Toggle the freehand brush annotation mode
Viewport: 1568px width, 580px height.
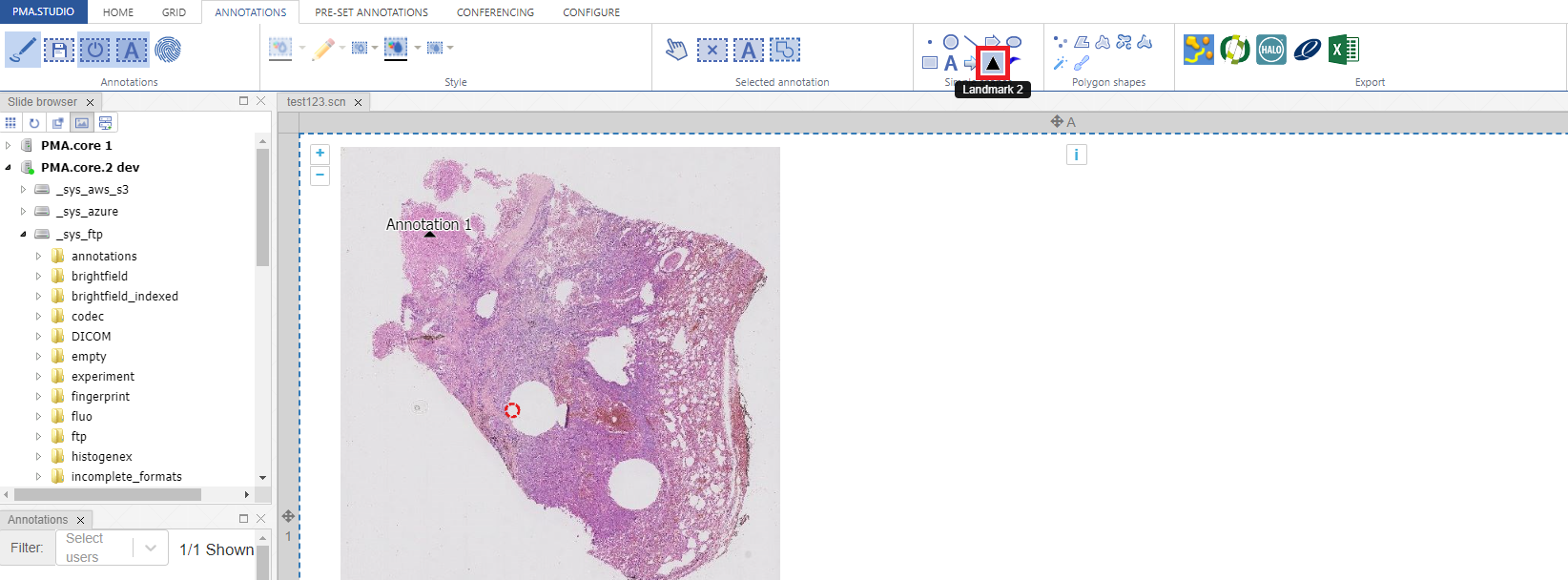(x=22, y=50)
